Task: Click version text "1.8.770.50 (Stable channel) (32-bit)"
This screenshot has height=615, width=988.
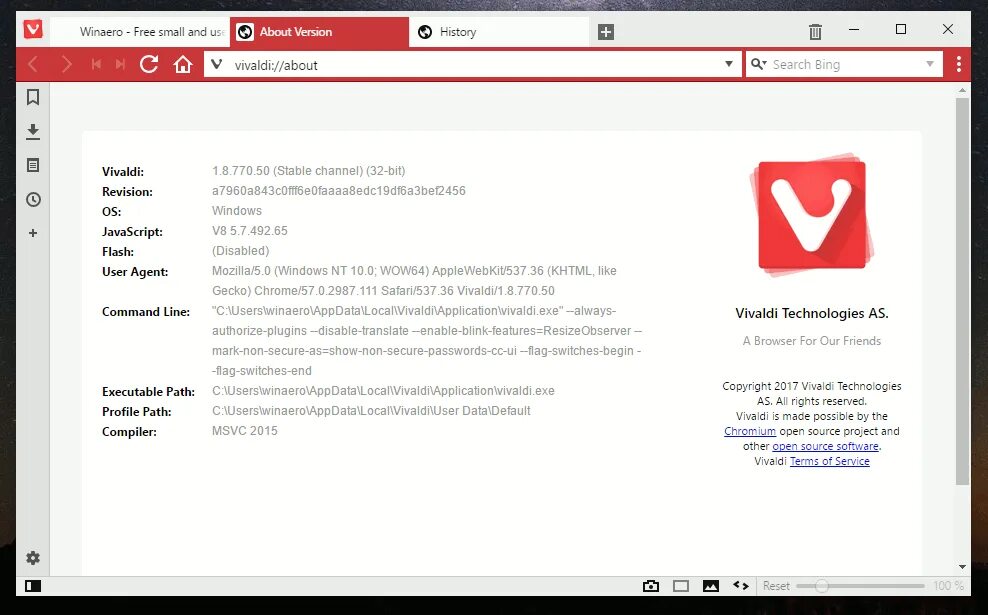Action: click(x=309, y=171)
